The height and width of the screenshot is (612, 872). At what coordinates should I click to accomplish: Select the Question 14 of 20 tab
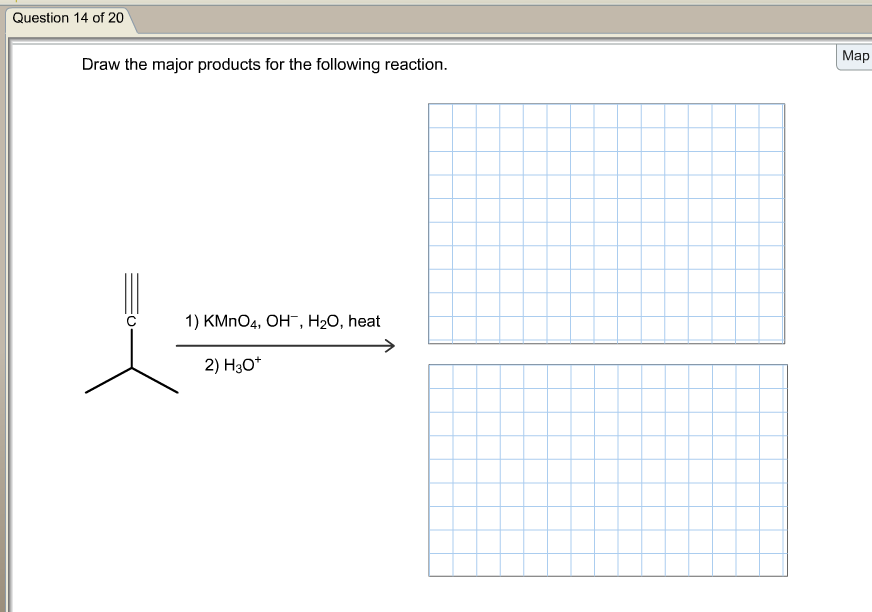66,17
